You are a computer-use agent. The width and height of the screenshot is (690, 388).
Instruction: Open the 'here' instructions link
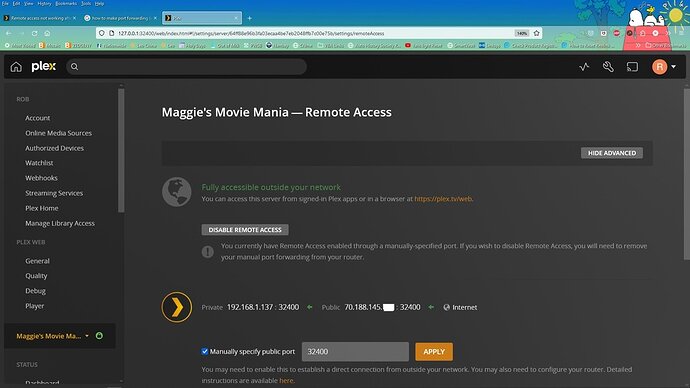point(286,381)
